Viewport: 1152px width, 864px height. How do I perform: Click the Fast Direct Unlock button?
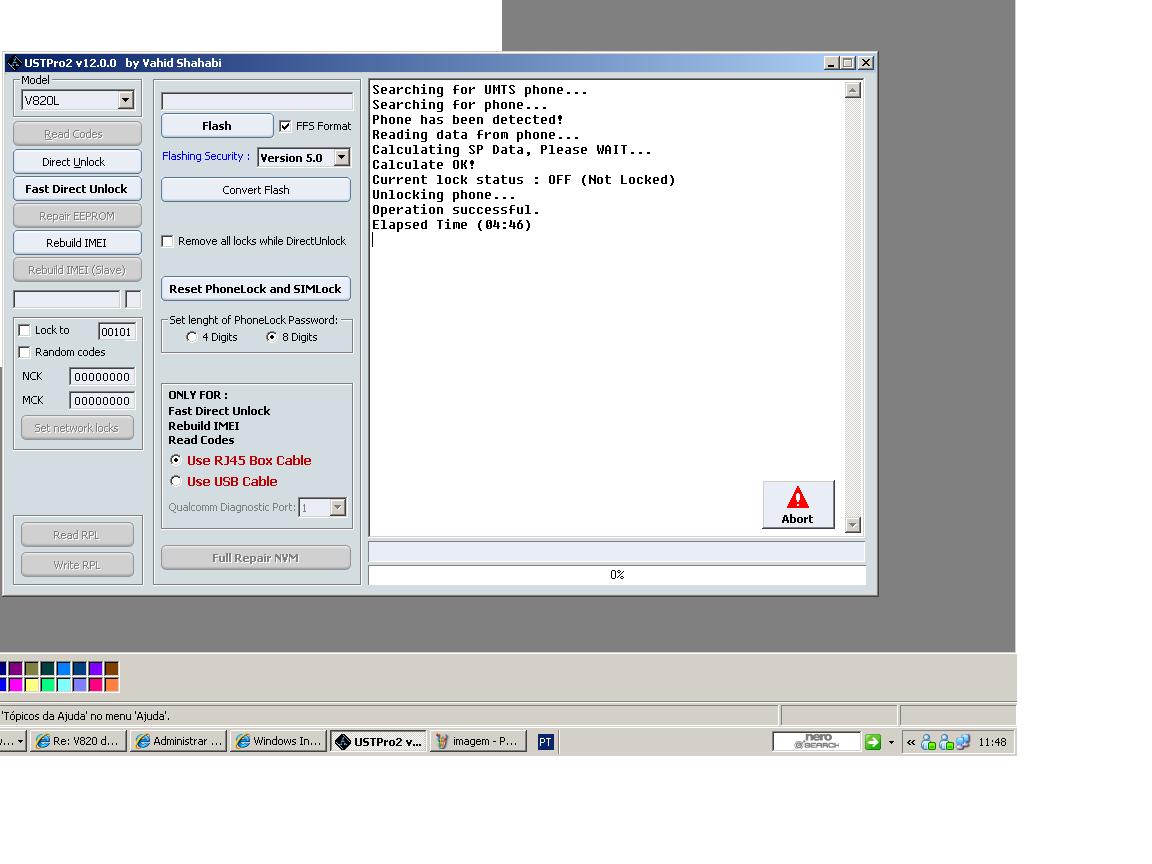pos(77,189)
